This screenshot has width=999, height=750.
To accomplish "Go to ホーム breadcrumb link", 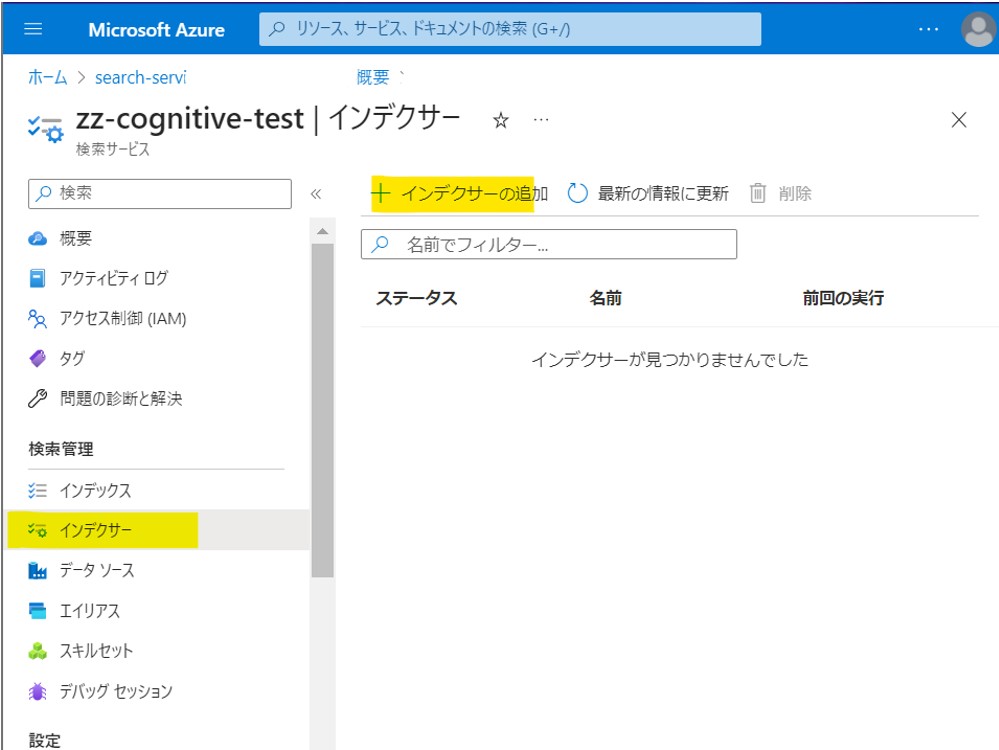I will (x=47, y=77).
